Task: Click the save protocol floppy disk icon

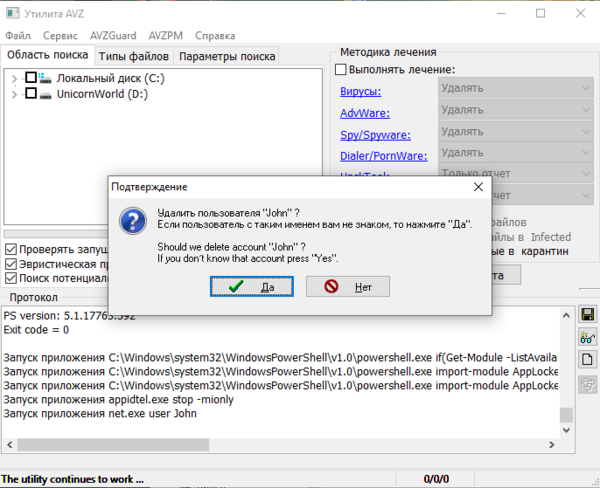Action: tap(587, 314)
